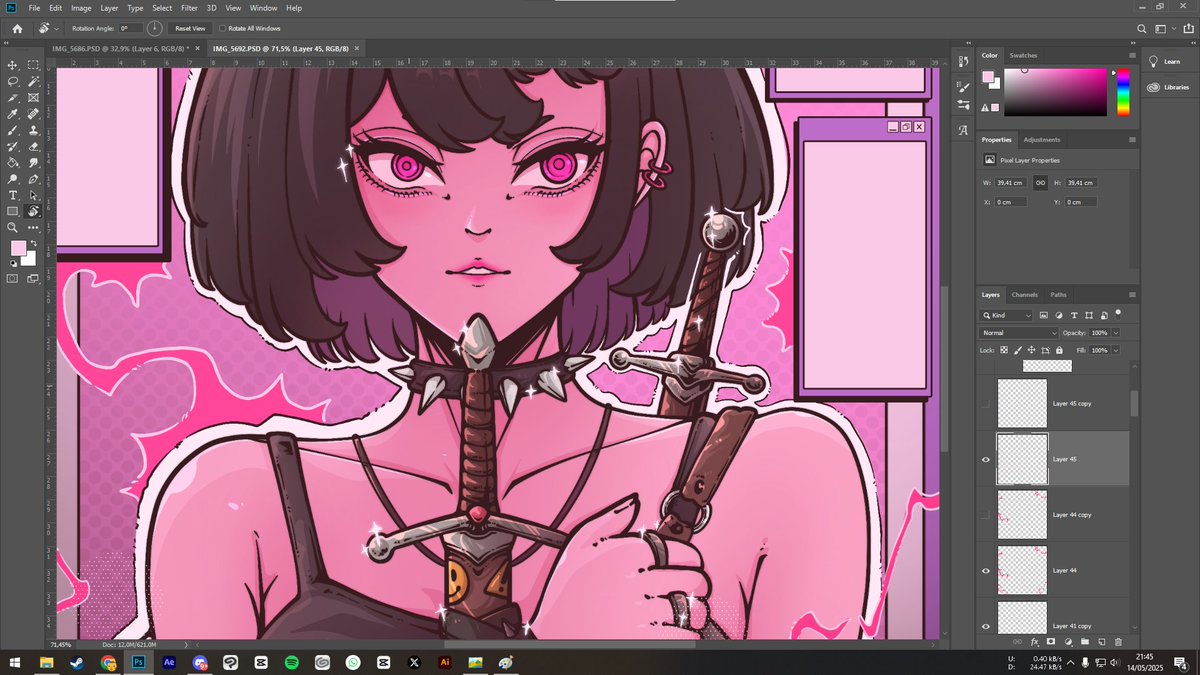Show the hidden Layer 45 copy
This screenshot has height=675, width=1200.
984,404
